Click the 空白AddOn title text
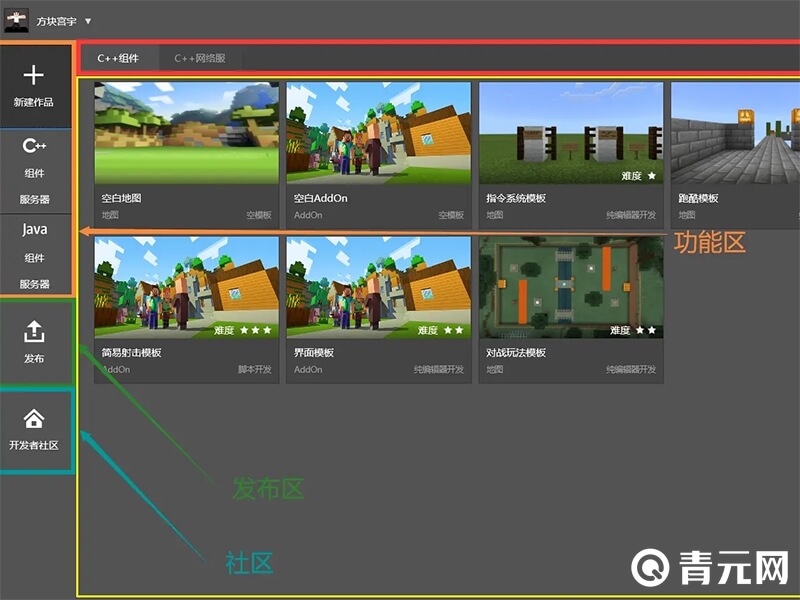Viewport: 800px width, 600px height. click(x=320, y=198)
